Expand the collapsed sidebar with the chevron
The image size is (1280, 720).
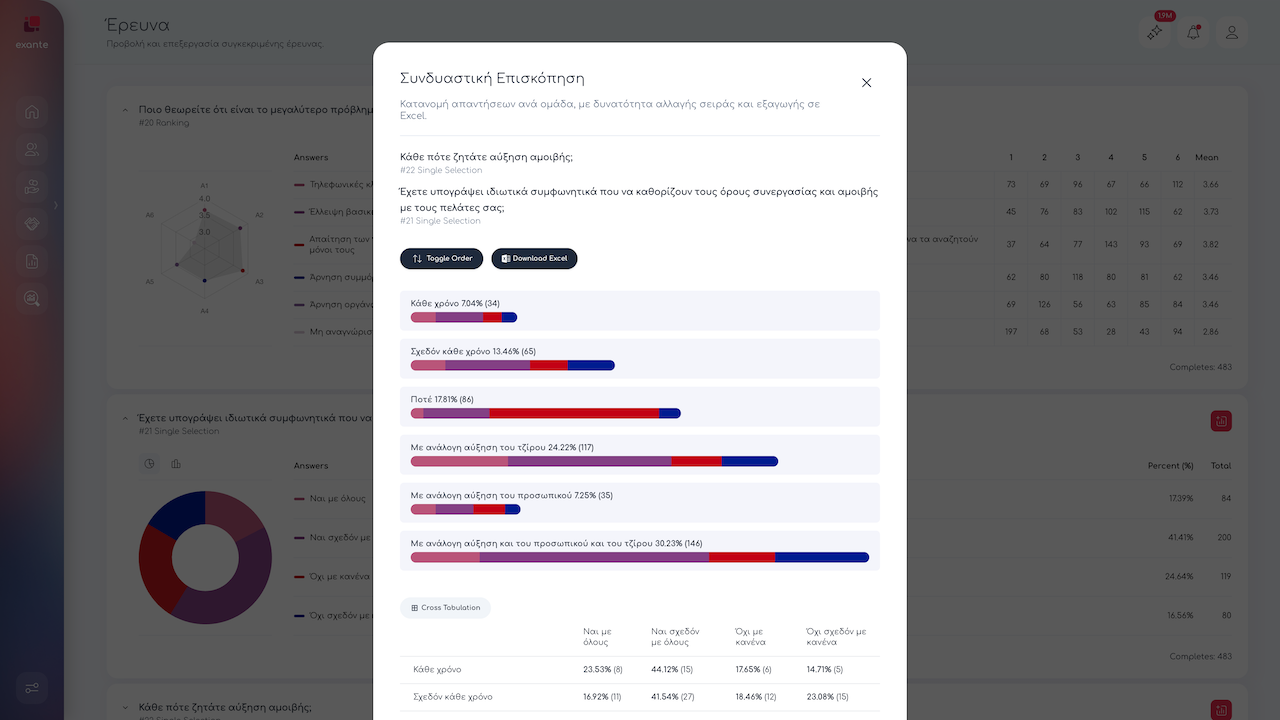(x=56, y=206)
